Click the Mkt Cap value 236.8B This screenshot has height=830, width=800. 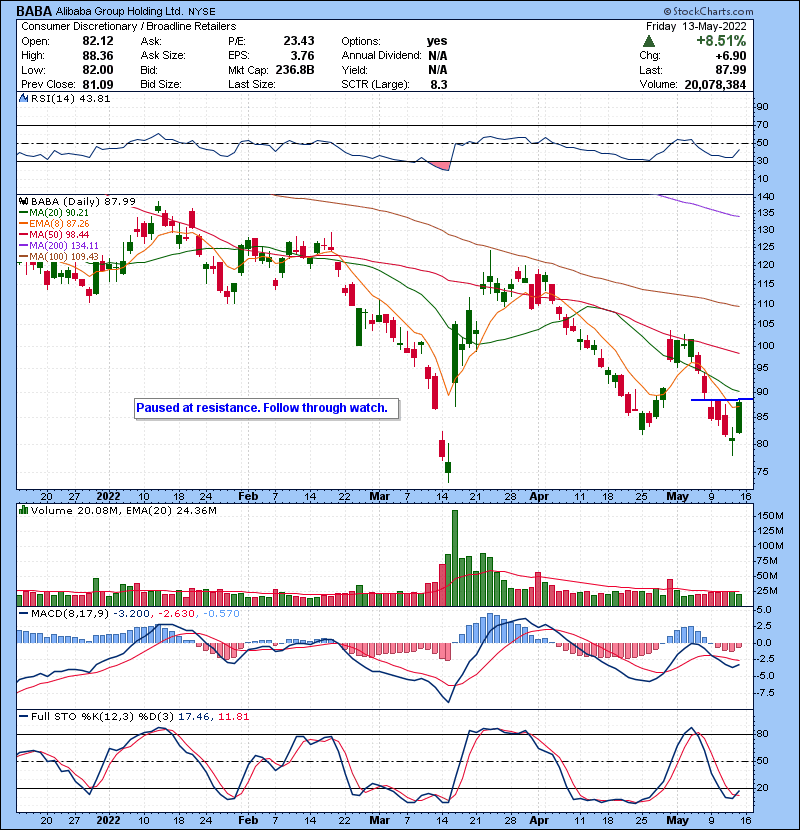295,70
